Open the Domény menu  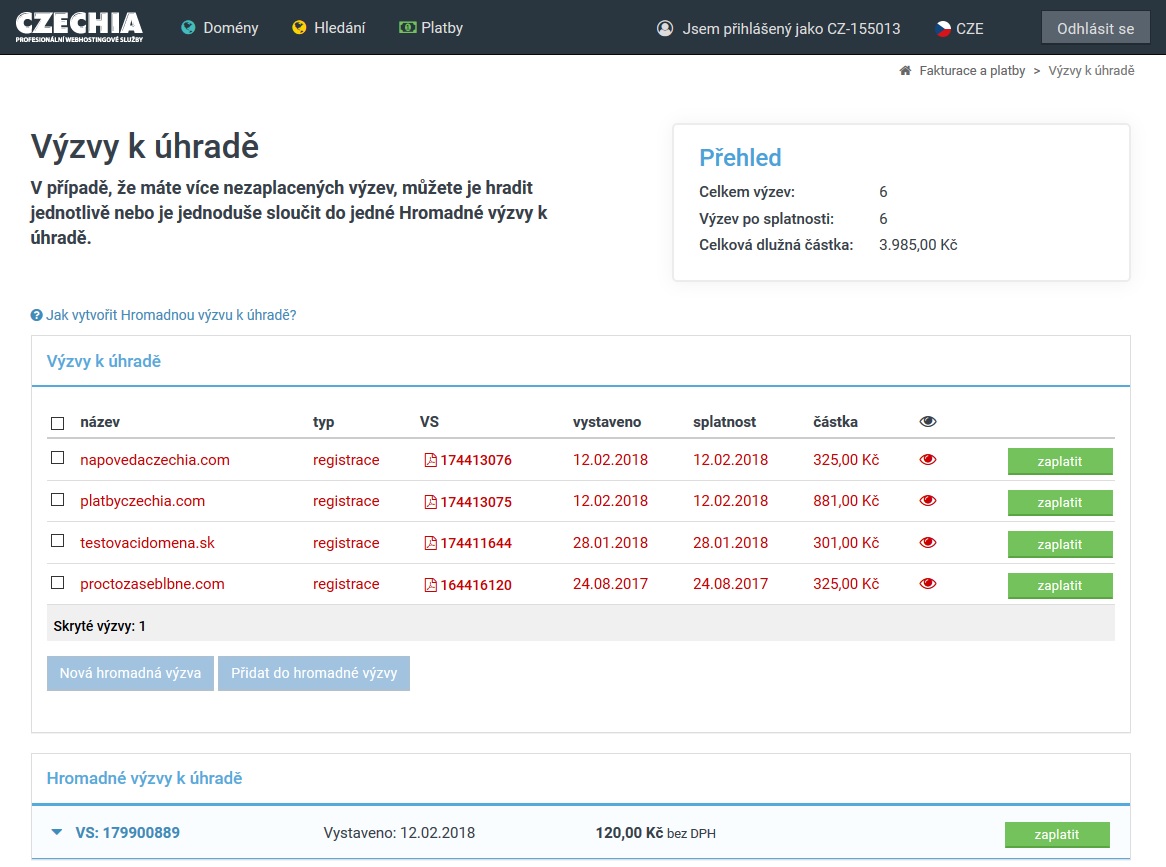coord(220,28)
